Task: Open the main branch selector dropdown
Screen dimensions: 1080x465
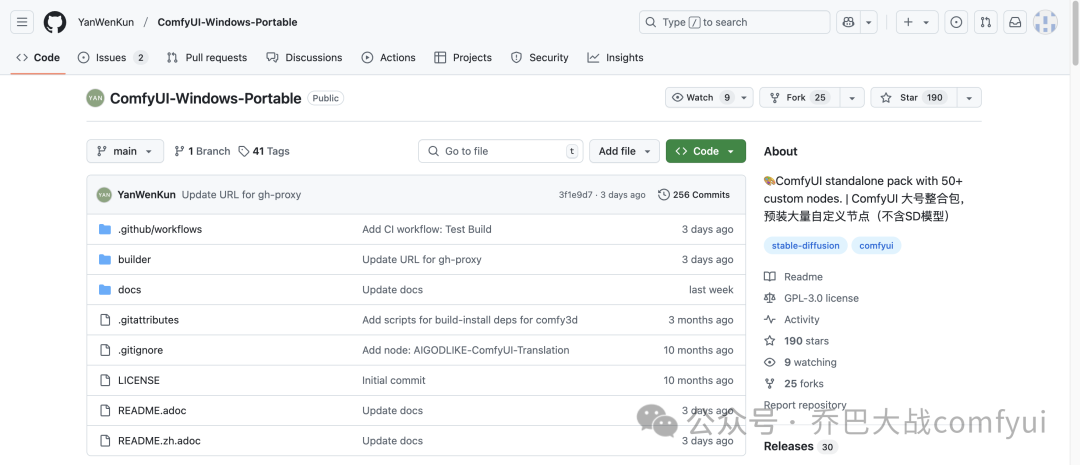Action: (x=125, y=151)
